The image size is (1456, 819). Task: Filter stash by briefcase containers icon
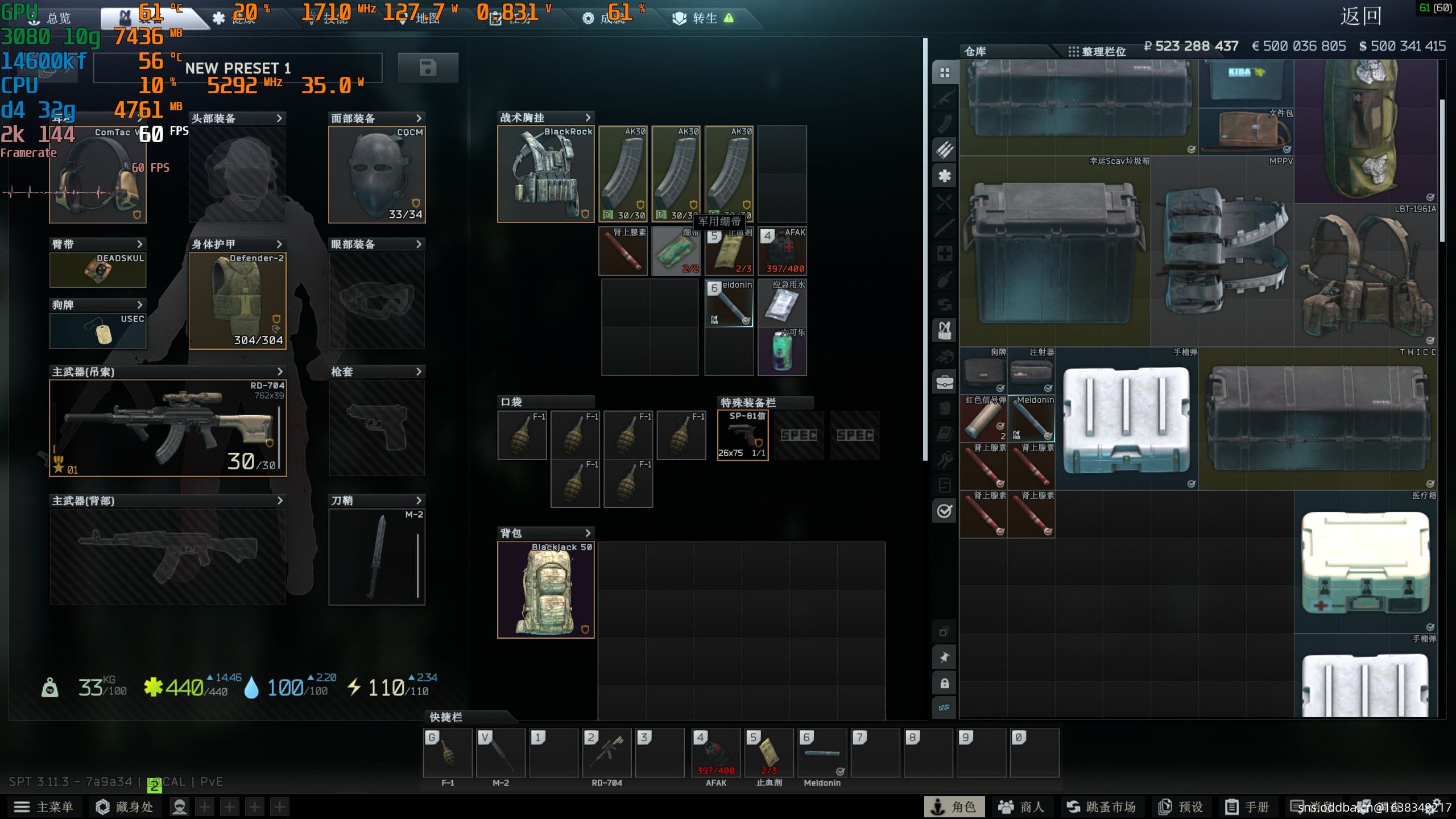coord(945,382)
